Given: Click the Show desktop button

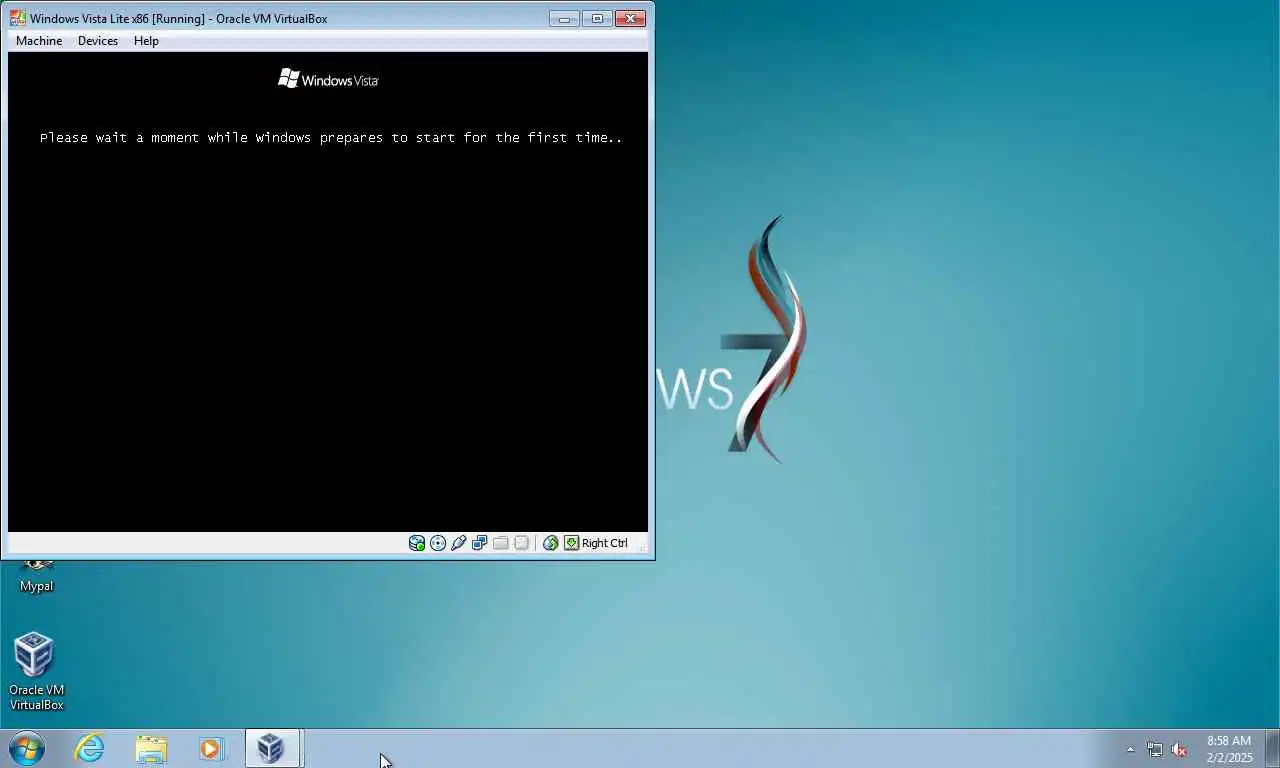Looking at the screenshot, I should coord(1272,749).
